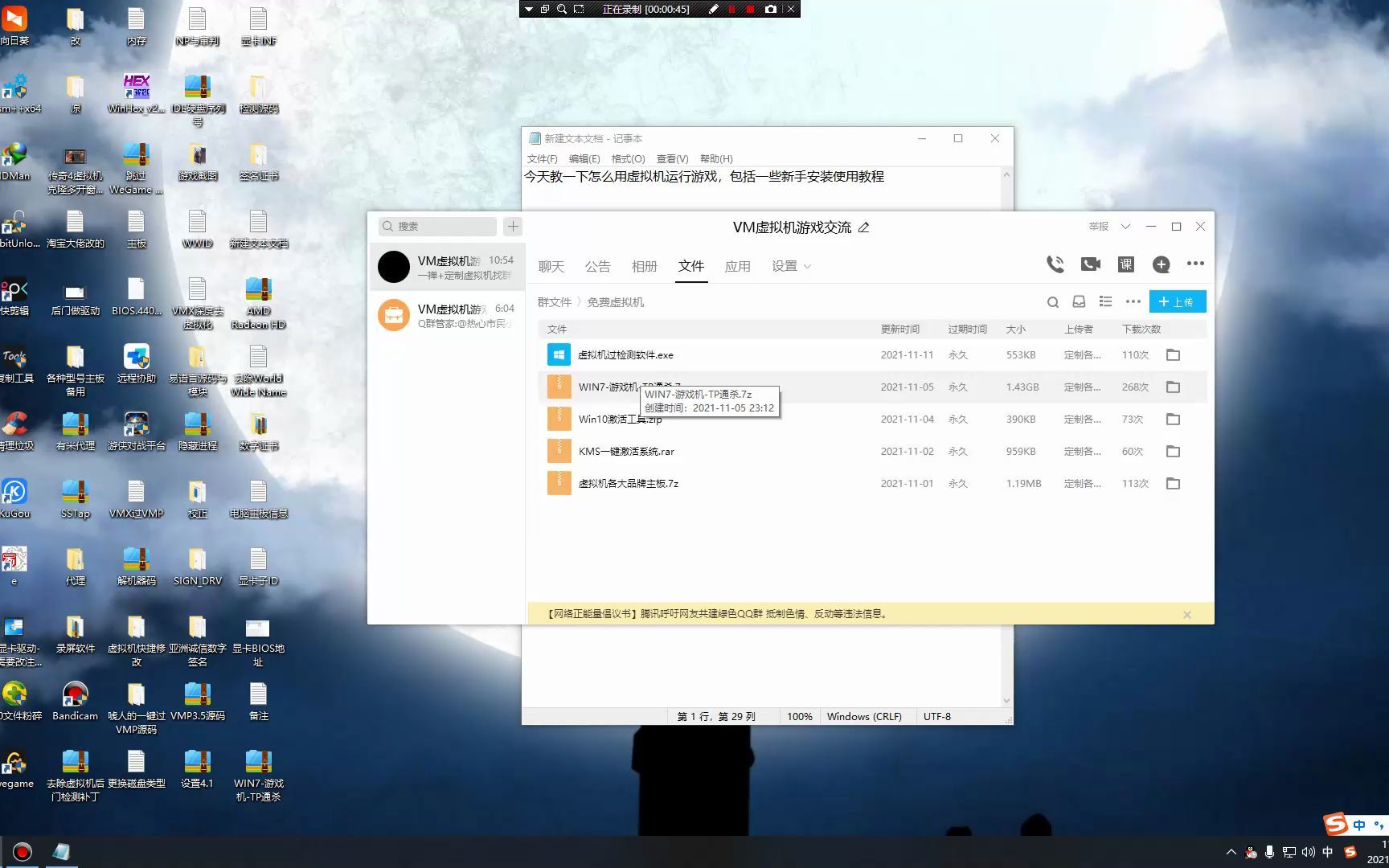This screenshot has height=868, width=1389.
Task: Expand the Bandicam toolbar dropdown arrow
Action: click(x=529, y=9)
